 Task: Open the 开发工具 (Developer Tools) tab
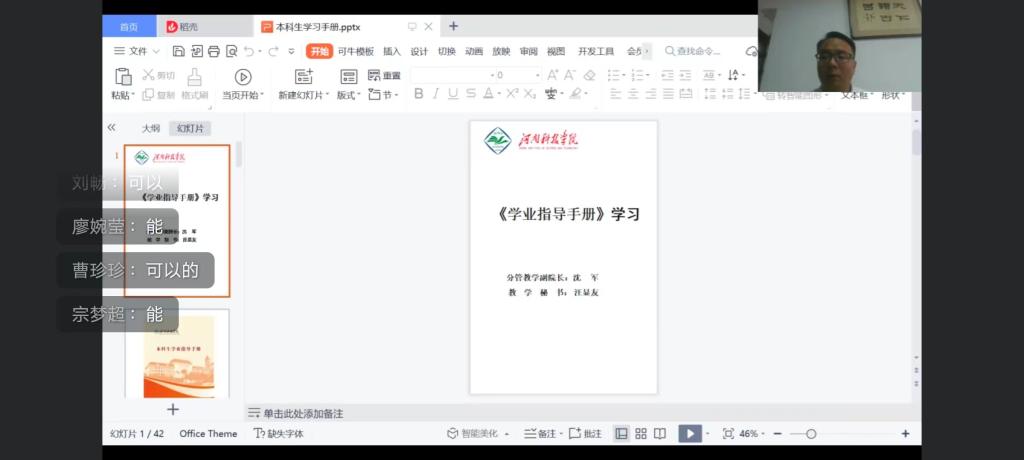click(596, 51)
